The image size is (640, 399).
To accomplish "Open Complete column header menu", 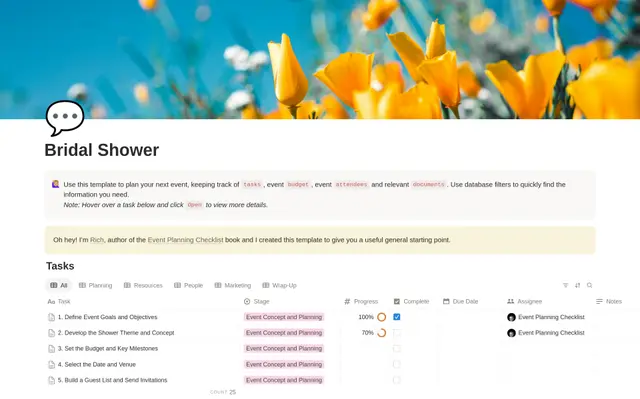I will pyautogui.click(x=411, y=301).
